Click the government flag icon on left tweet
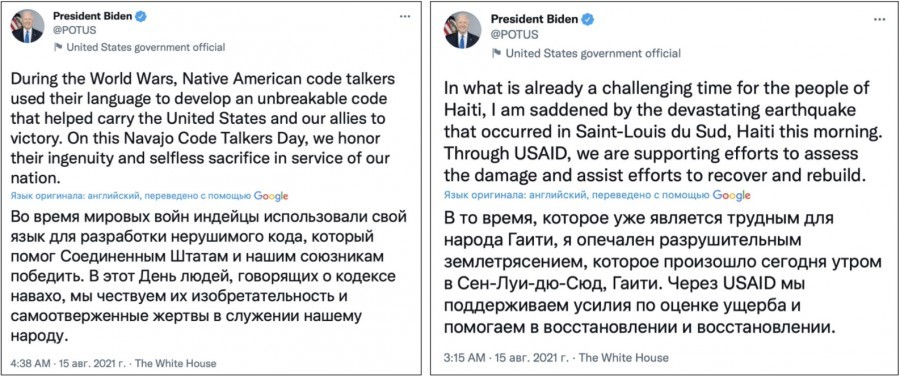The image size is (900, 377). point(58,47)
